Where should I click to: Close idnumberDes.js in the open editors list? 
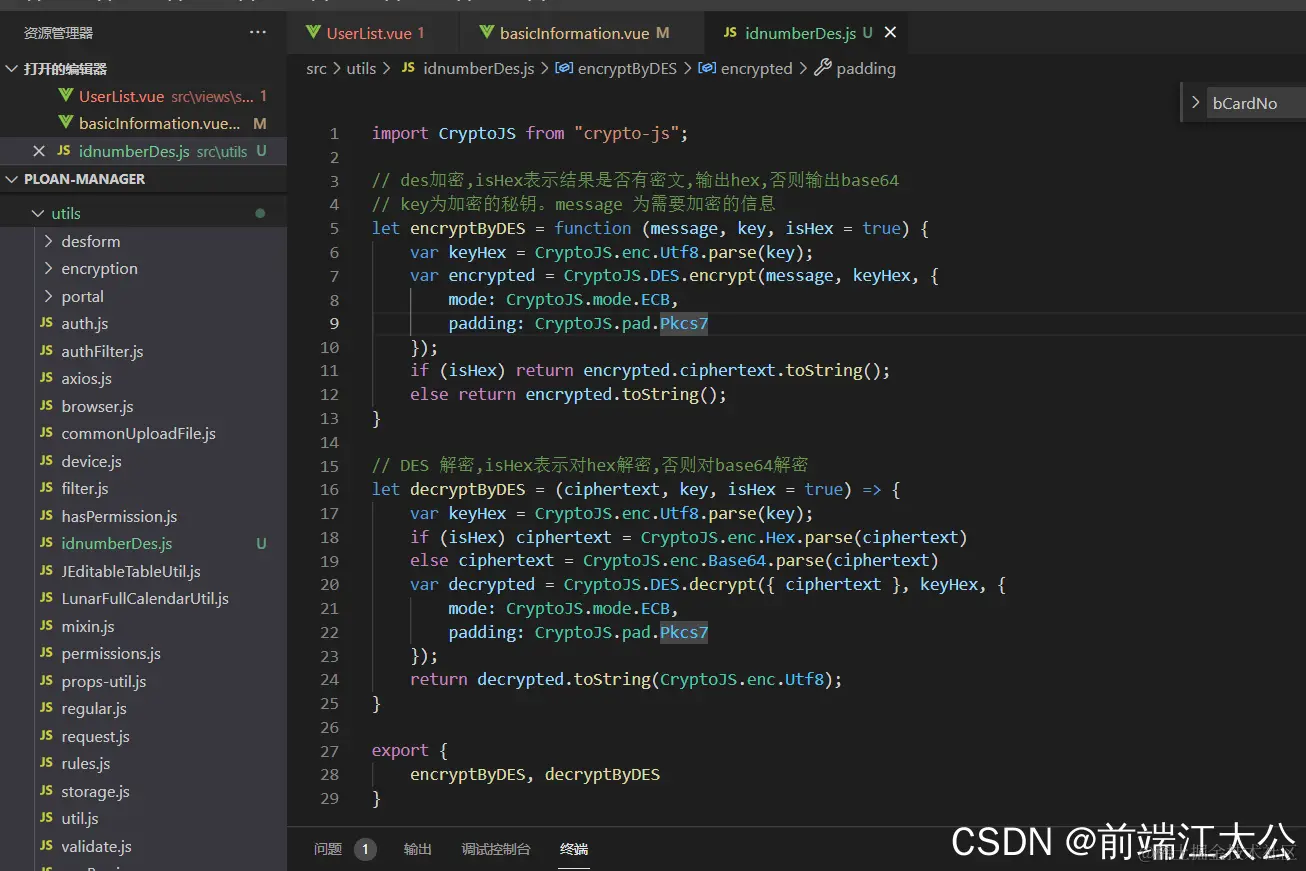pyautogui.click(x=39, y=151)
